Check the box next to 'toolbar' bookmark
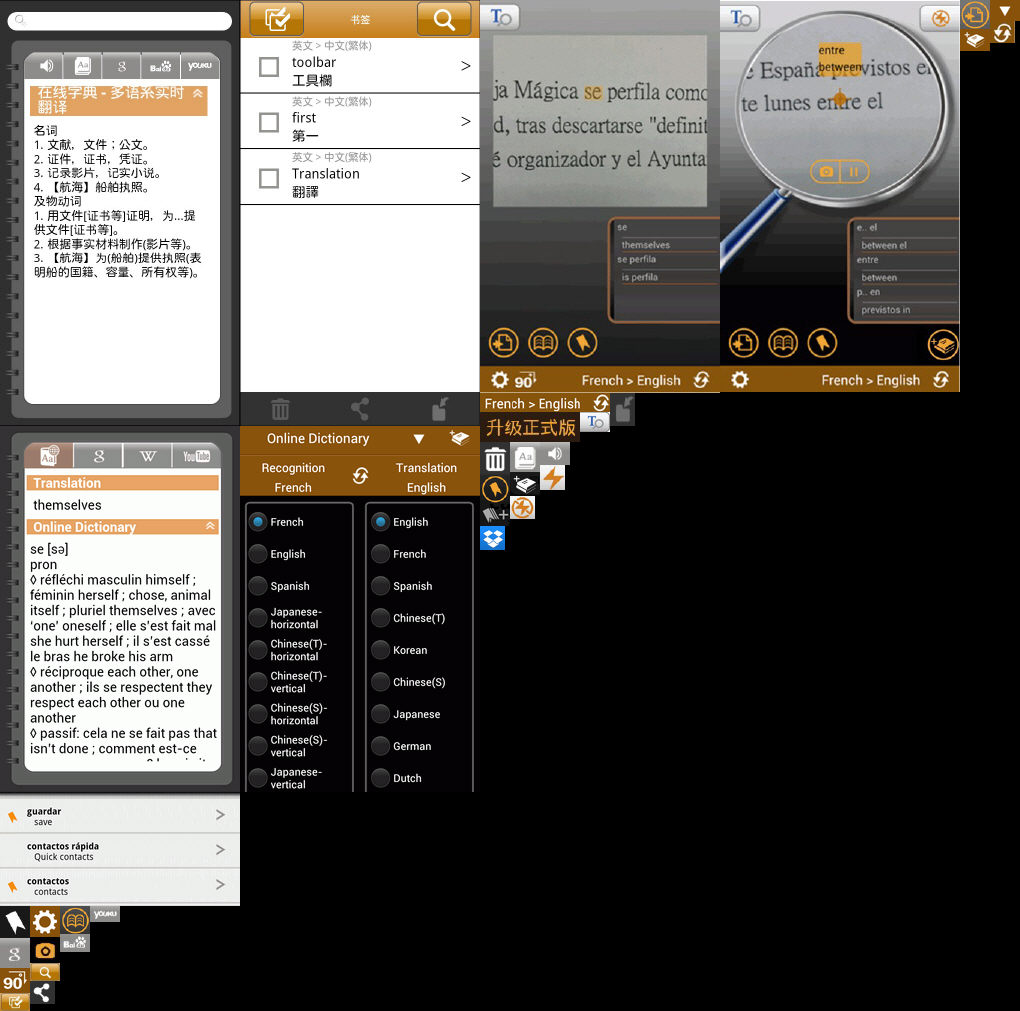The image size is (1020, 1011). pyautogui.click(x=268, y=67)
